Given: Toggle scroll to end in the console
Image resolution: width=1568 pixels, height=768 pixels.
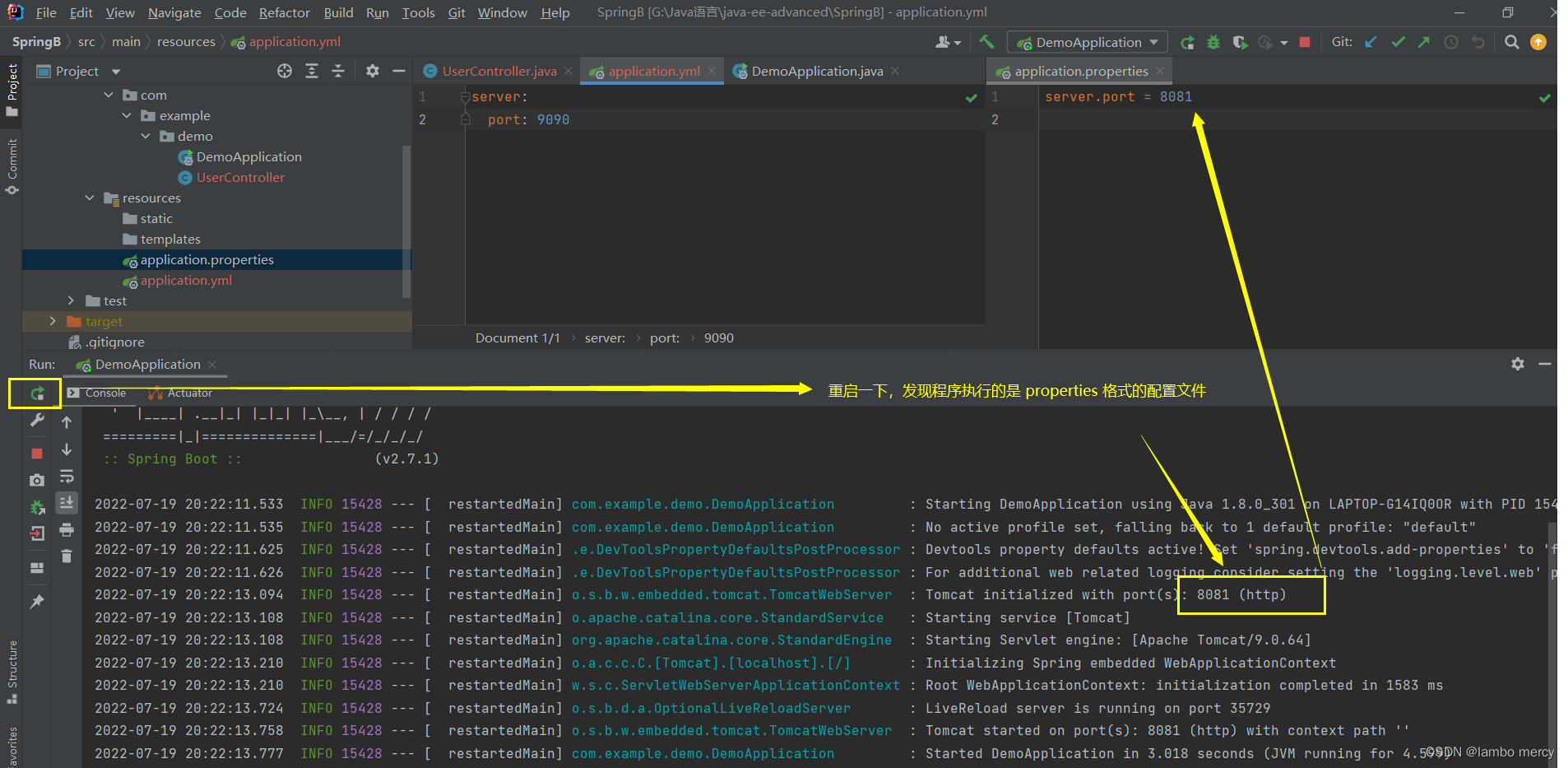Looking at the screenshot, I should point(67,502).
